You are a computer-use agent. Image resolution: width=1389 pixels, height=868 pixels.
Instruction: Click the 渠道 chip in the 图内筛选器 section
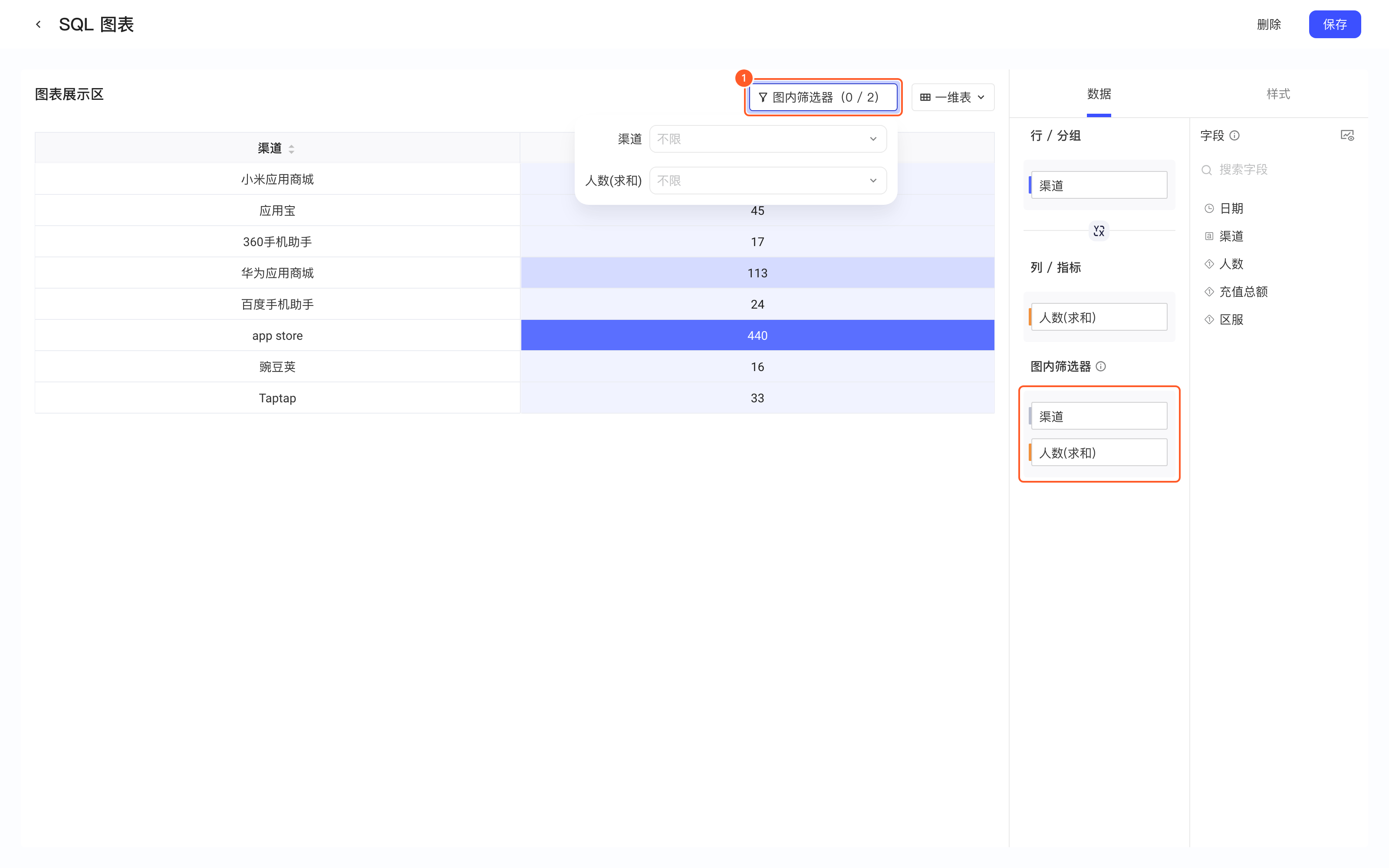click(x=1099, y=416)
